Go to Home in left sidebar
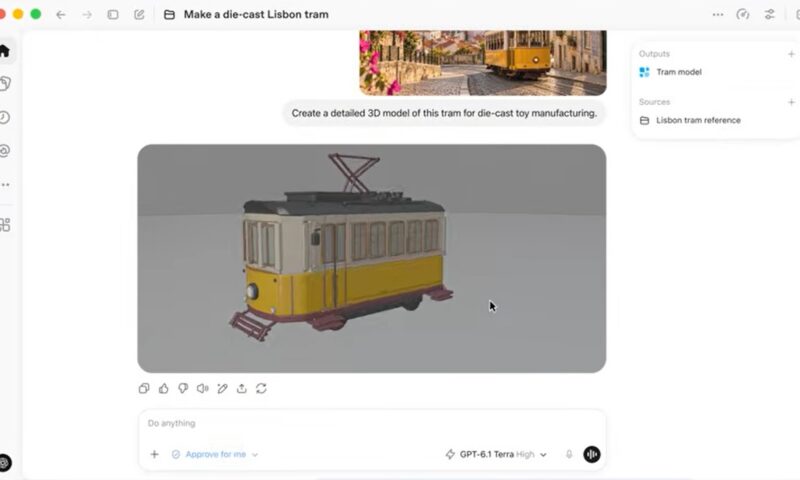Viewport: 800px width, 480px height. (4, 51)
